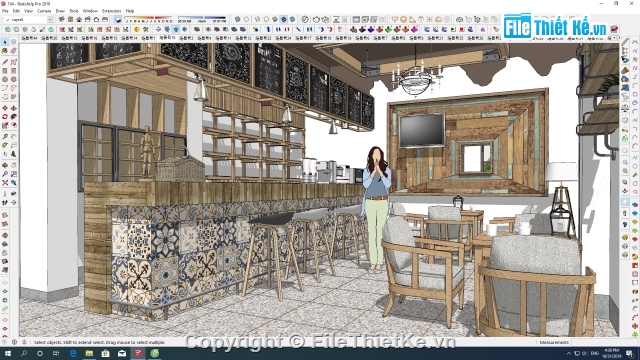Click the wall-mounted TV in the model
Screen dimensions: 640x360
[422, 131]
